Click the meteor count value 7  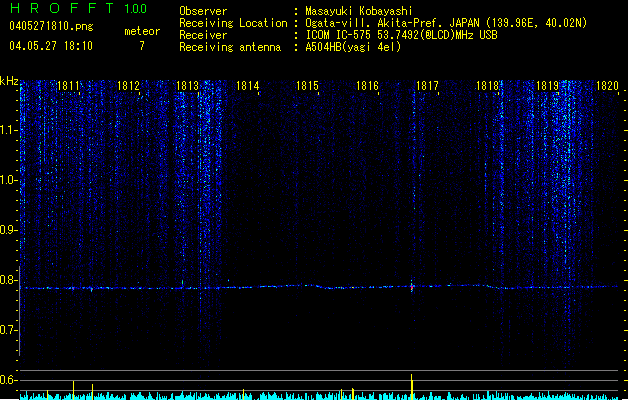click(142, 46)
